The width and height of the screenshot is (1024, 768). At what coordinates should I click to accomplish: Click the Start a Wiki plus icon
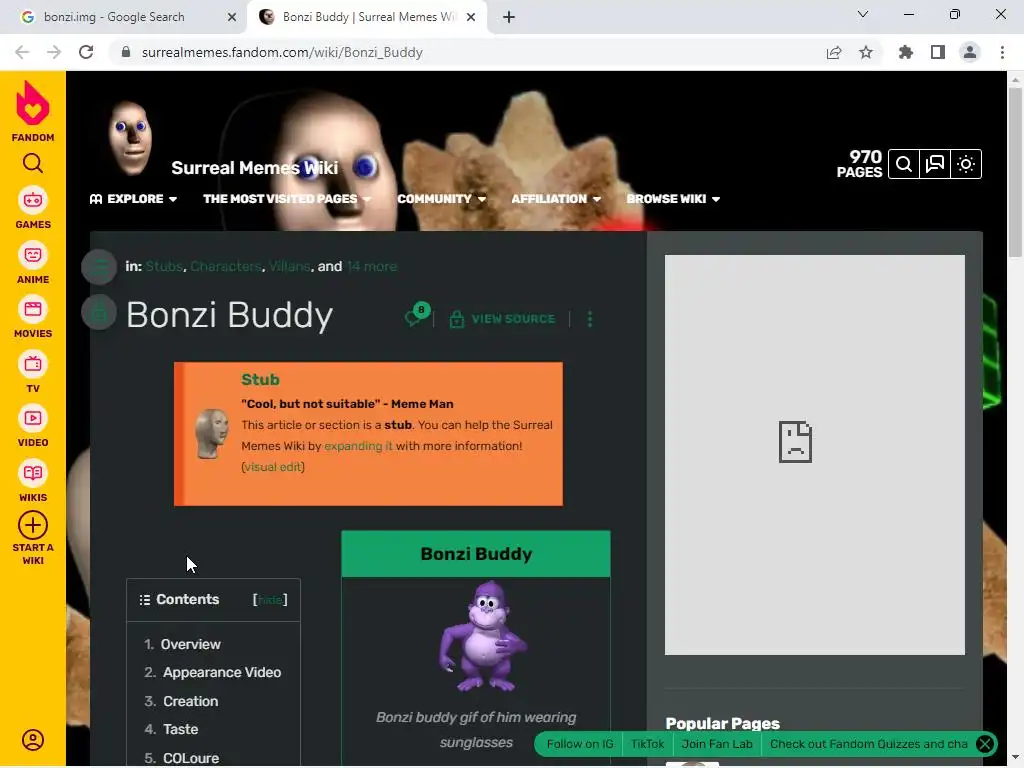coord(33,525)
